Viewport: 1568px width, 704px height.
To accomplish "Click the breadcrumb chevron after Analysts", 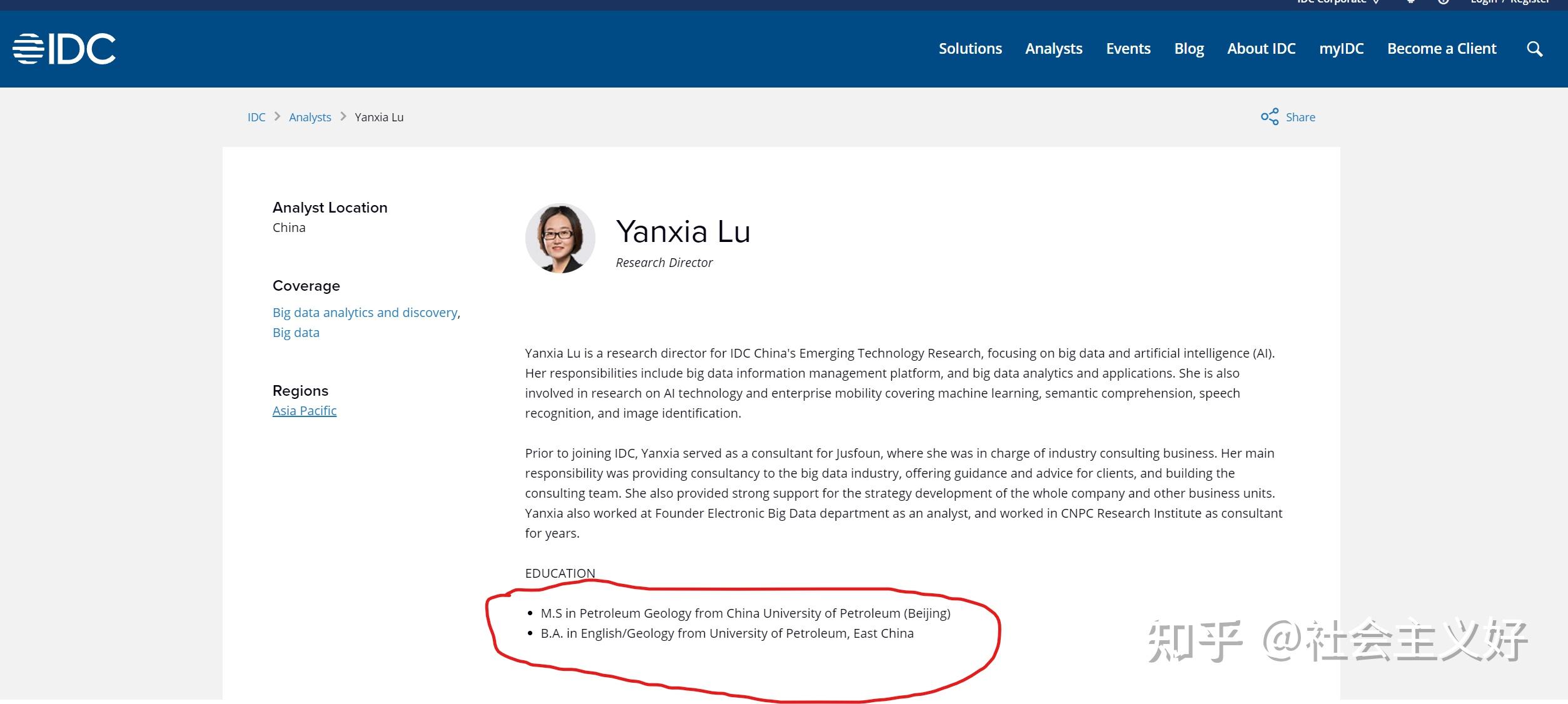I will [x=343, y=117].
